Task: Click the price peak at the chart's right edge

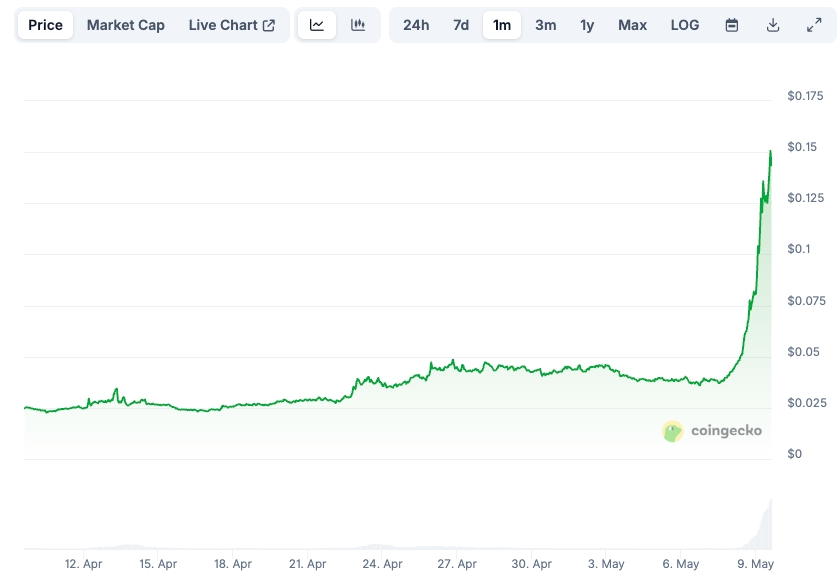Action: (x=771, y=152)
